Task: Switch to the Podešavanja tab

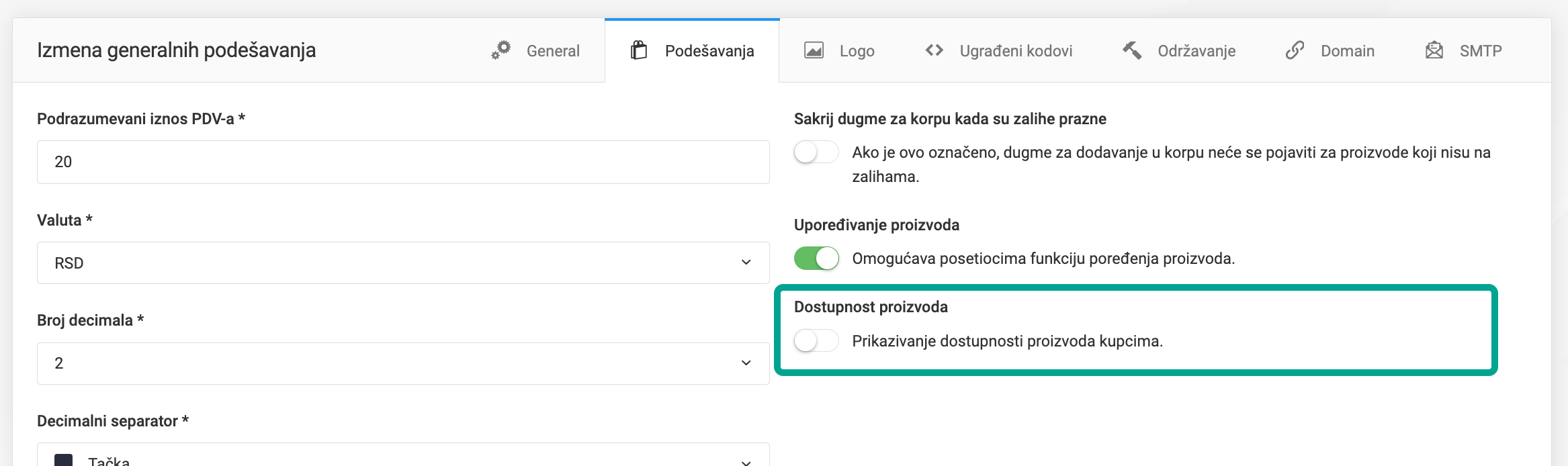Action: (692, 50)
